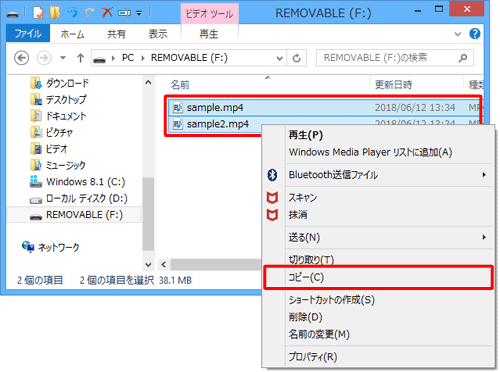Viewport: 500px width, 372px height.
Task: Open the quick access toolbar customize dropdown
Action: coord(139,13)
